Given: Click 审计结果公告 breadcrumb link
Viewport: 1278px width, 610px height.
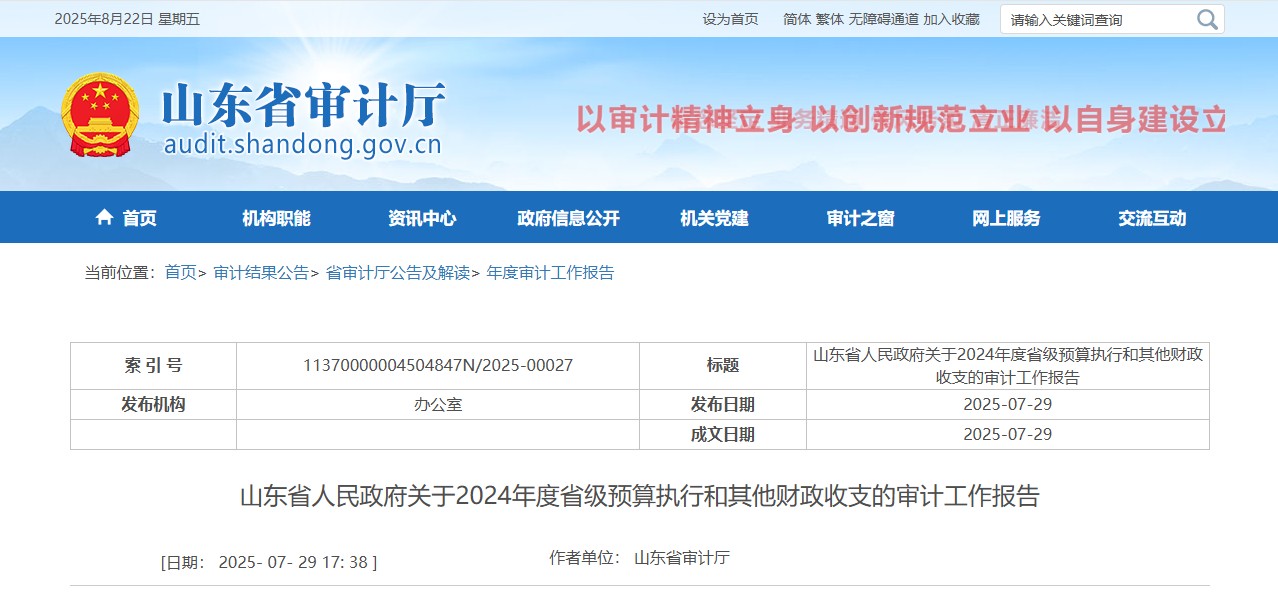Looking at the screenshot, I should pyautogui.click(x=261, y=273).
